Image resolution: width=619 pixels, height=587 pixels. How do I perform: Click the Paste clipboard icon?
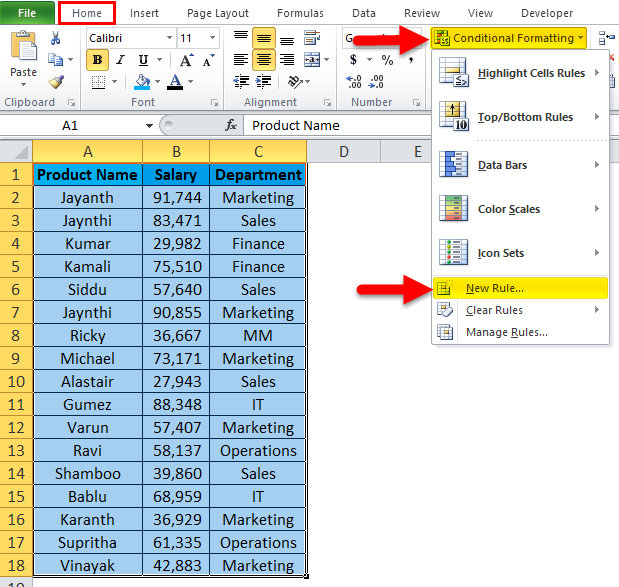coord(23,45)
